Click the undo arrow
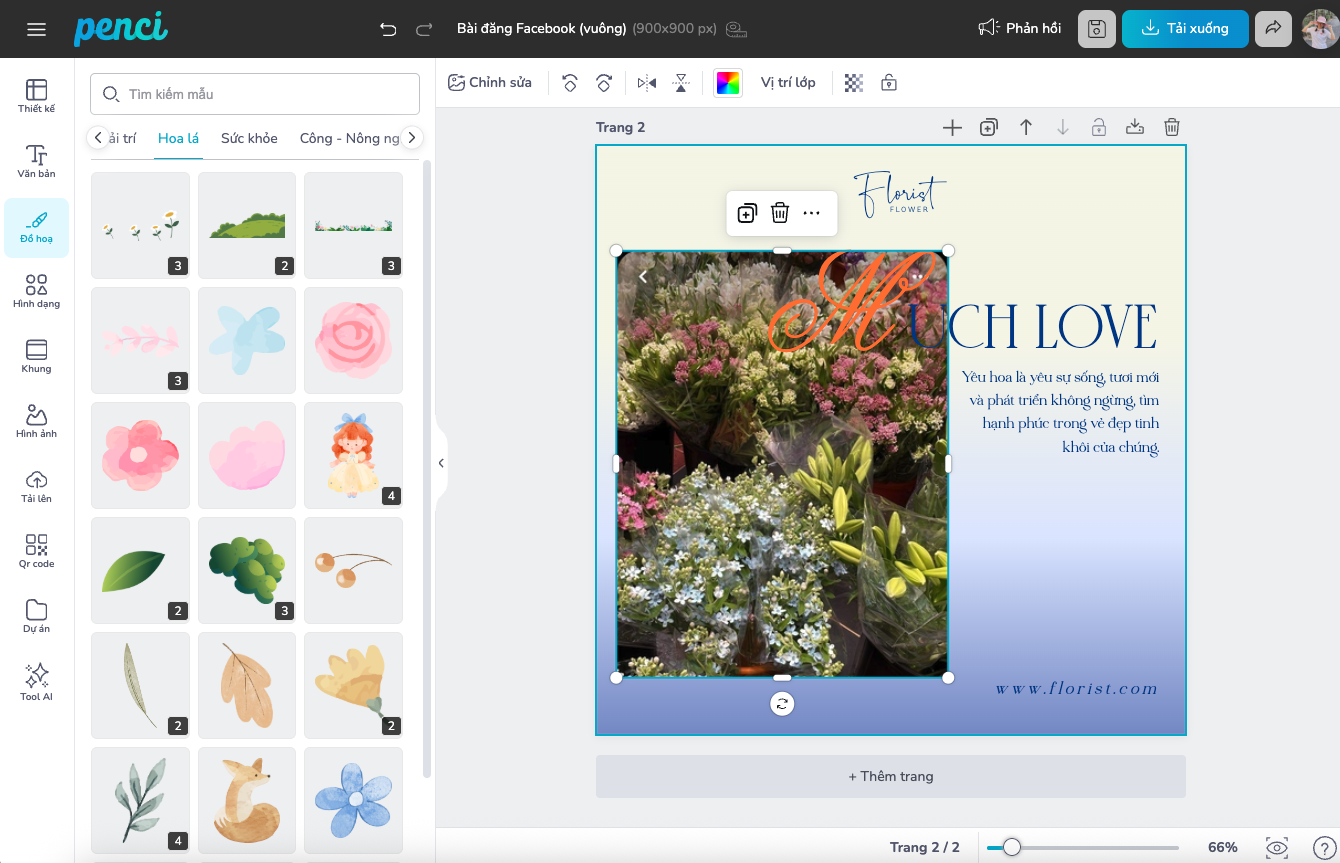The height and width of the screenshot is (863, 1340). coord(388,29)
